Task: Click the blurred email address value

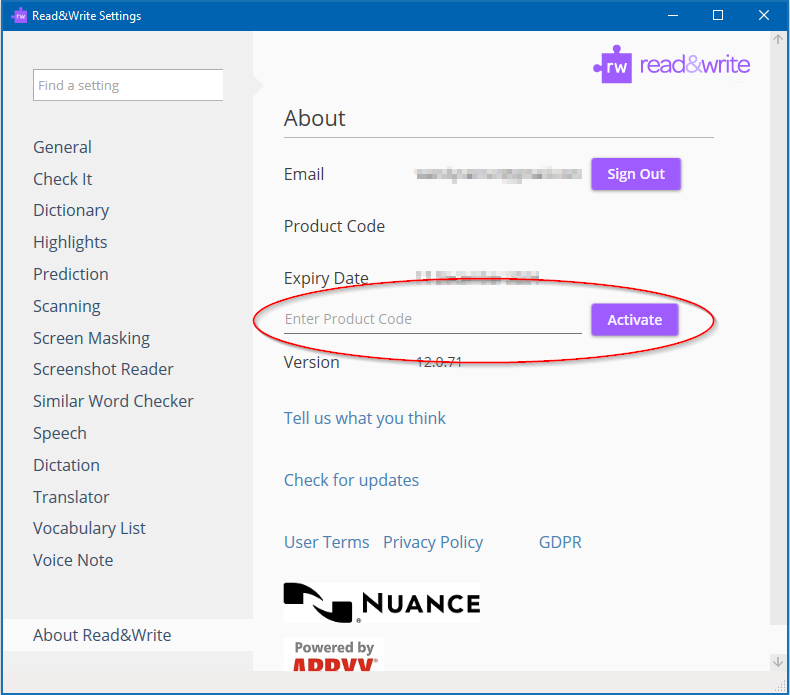Action: 498,174
